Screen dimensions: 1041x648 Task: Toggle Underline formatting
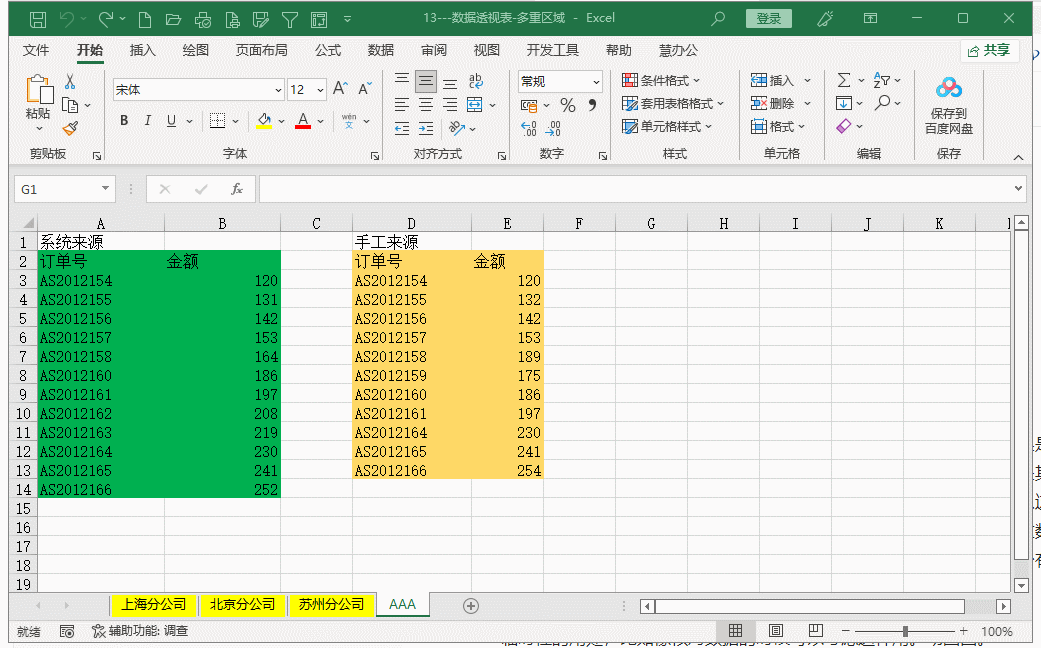point(171,120)
